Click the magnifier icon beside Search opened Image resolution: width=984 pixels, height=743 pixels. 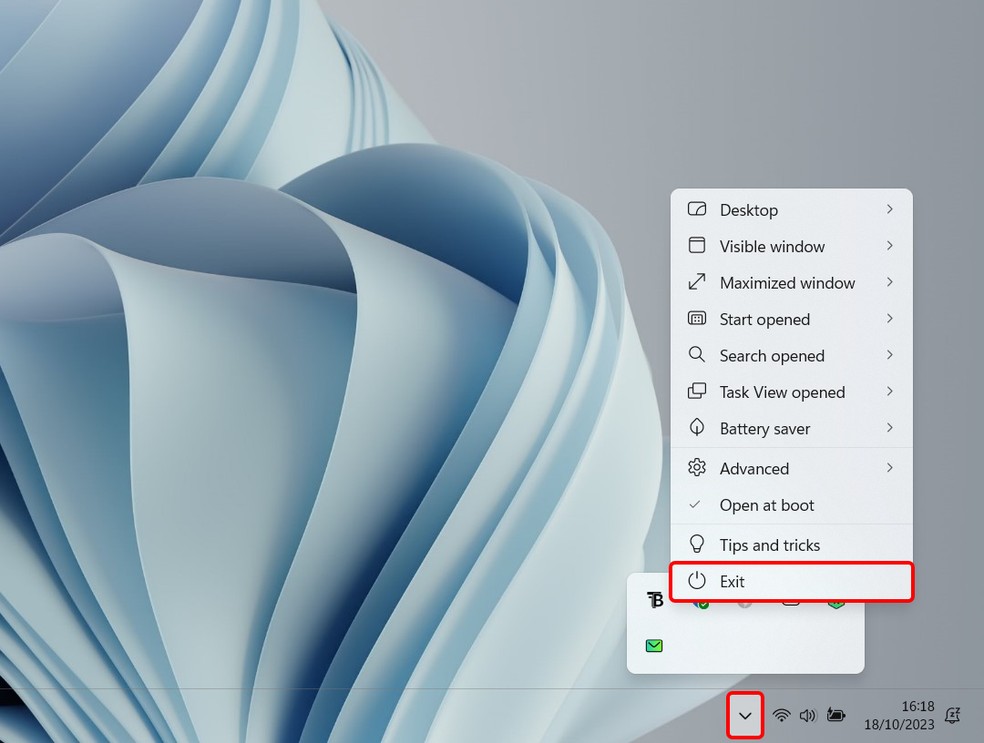(697, 355)
